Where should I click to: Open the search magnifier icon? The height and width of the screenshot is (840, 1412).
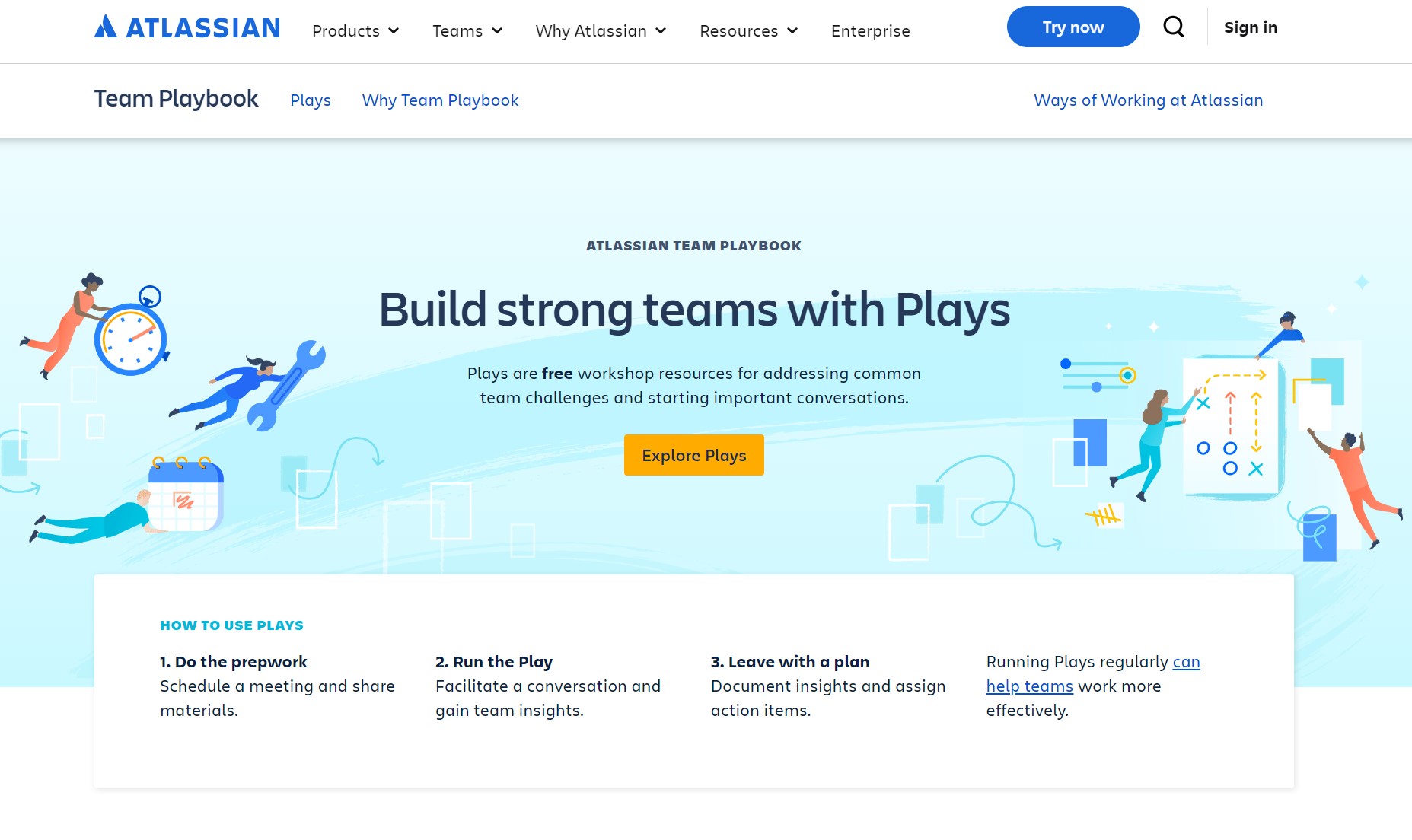click(x=1174, y=27)
